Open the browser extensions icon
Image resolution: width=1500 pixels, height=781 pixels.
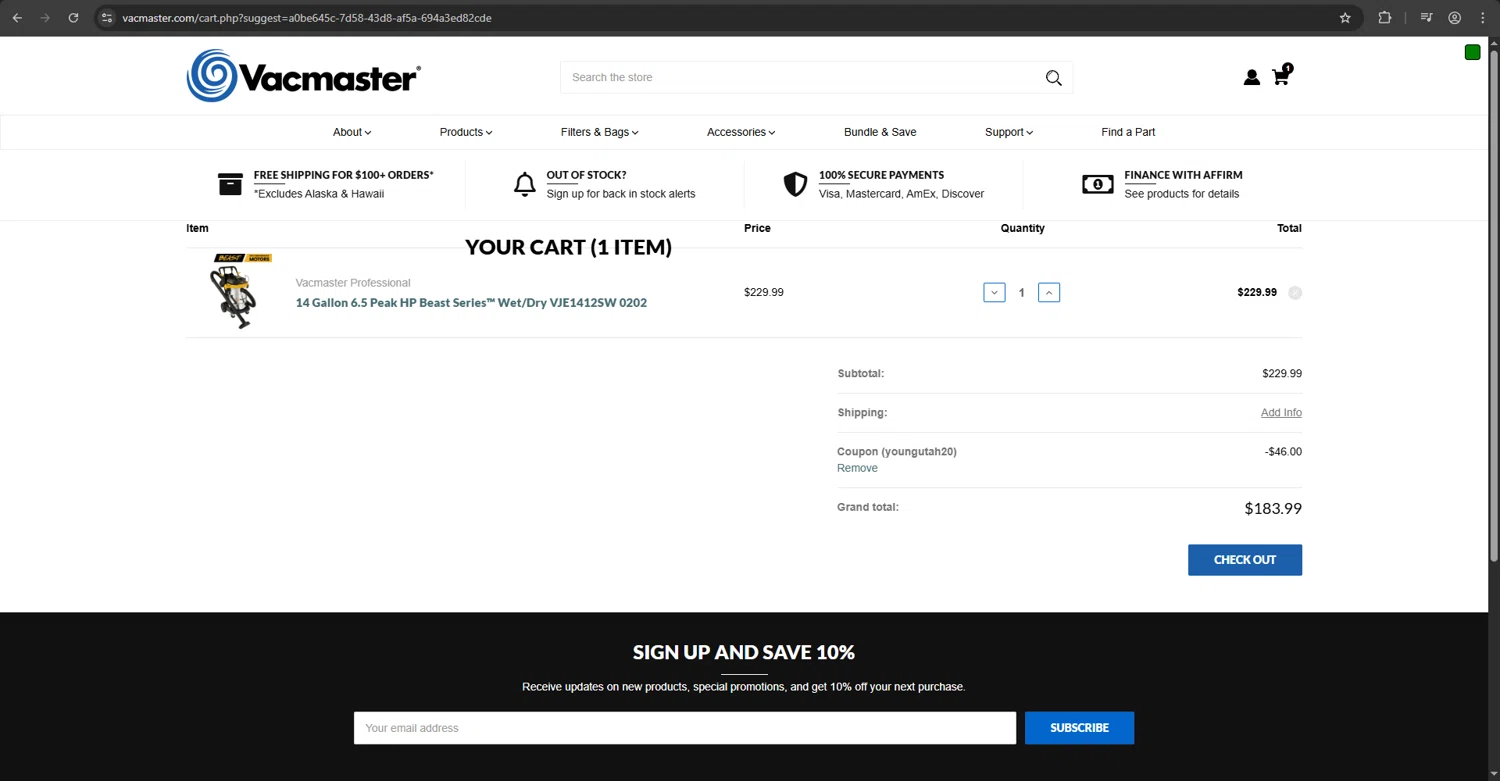[1384, 18]
